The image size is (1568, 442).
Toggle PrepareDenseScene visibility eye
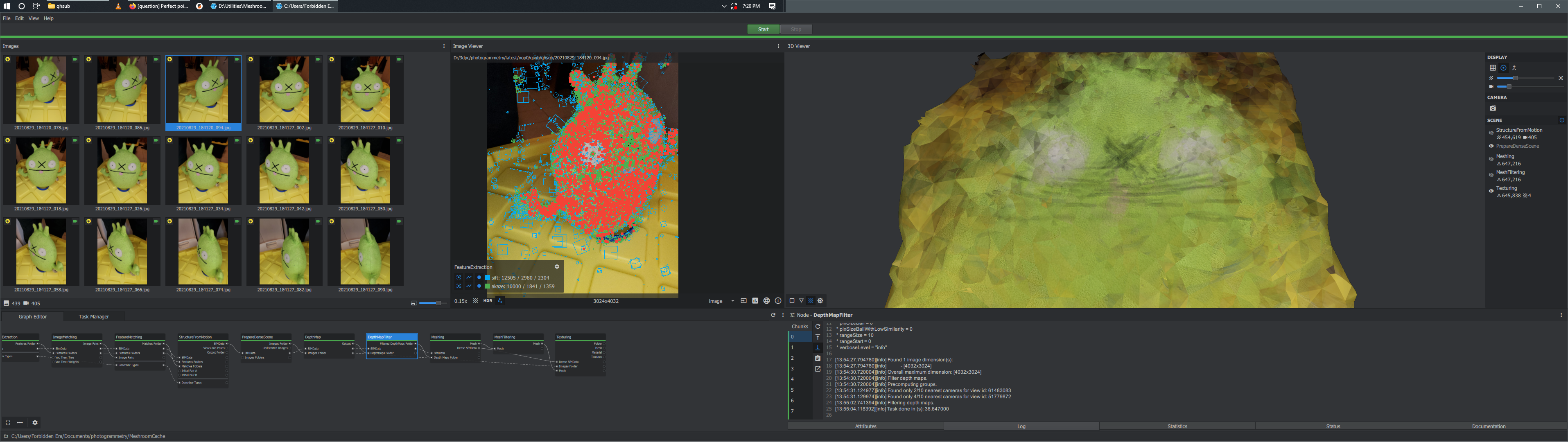click(1491, 146)
